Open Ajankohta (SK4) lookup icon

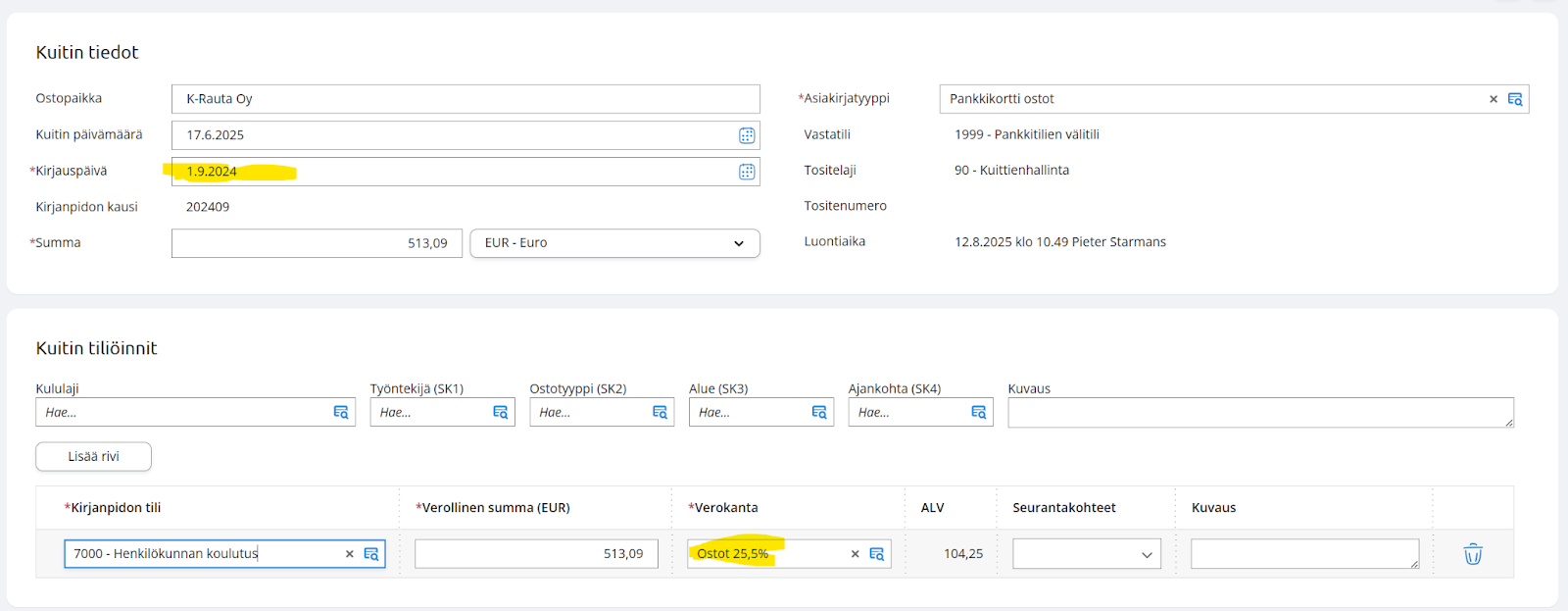click(979, 412)
